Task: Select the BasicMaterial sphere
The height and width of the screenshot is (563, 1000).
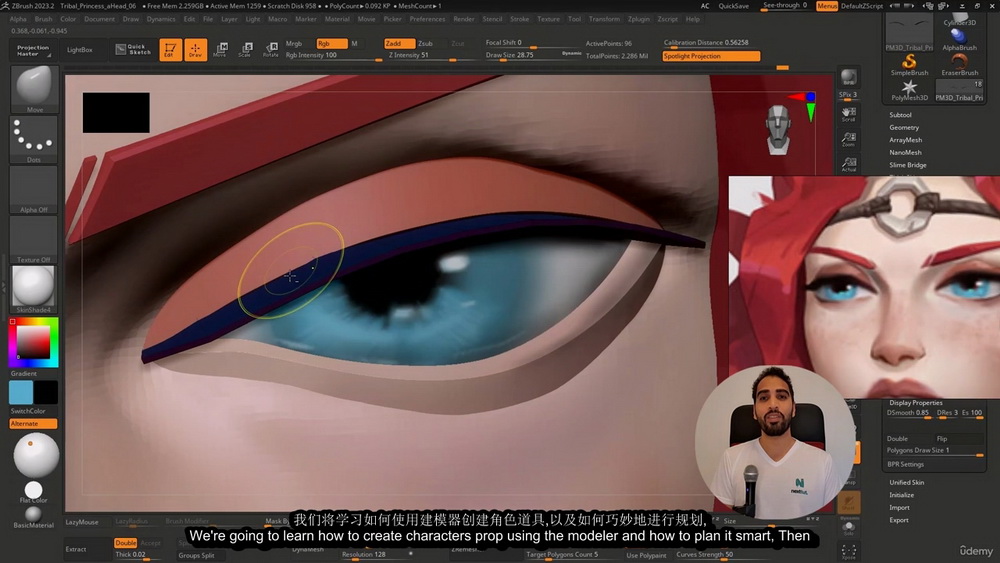Action: pyautogui.click(x=34, y=517)
